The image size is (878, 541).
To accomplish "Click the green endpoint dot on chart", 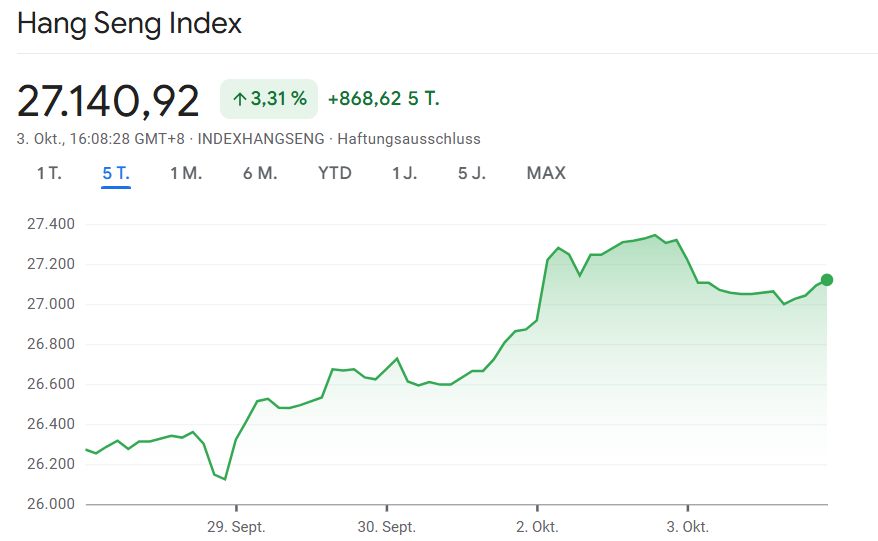I will pos(827,280).
